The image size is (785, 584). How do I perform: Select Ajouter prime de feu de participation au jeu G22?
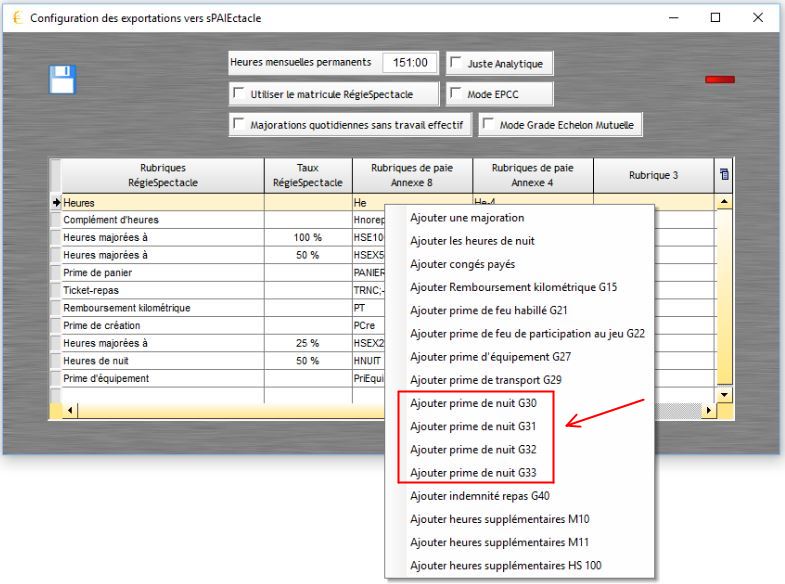[x=527, y=333]
